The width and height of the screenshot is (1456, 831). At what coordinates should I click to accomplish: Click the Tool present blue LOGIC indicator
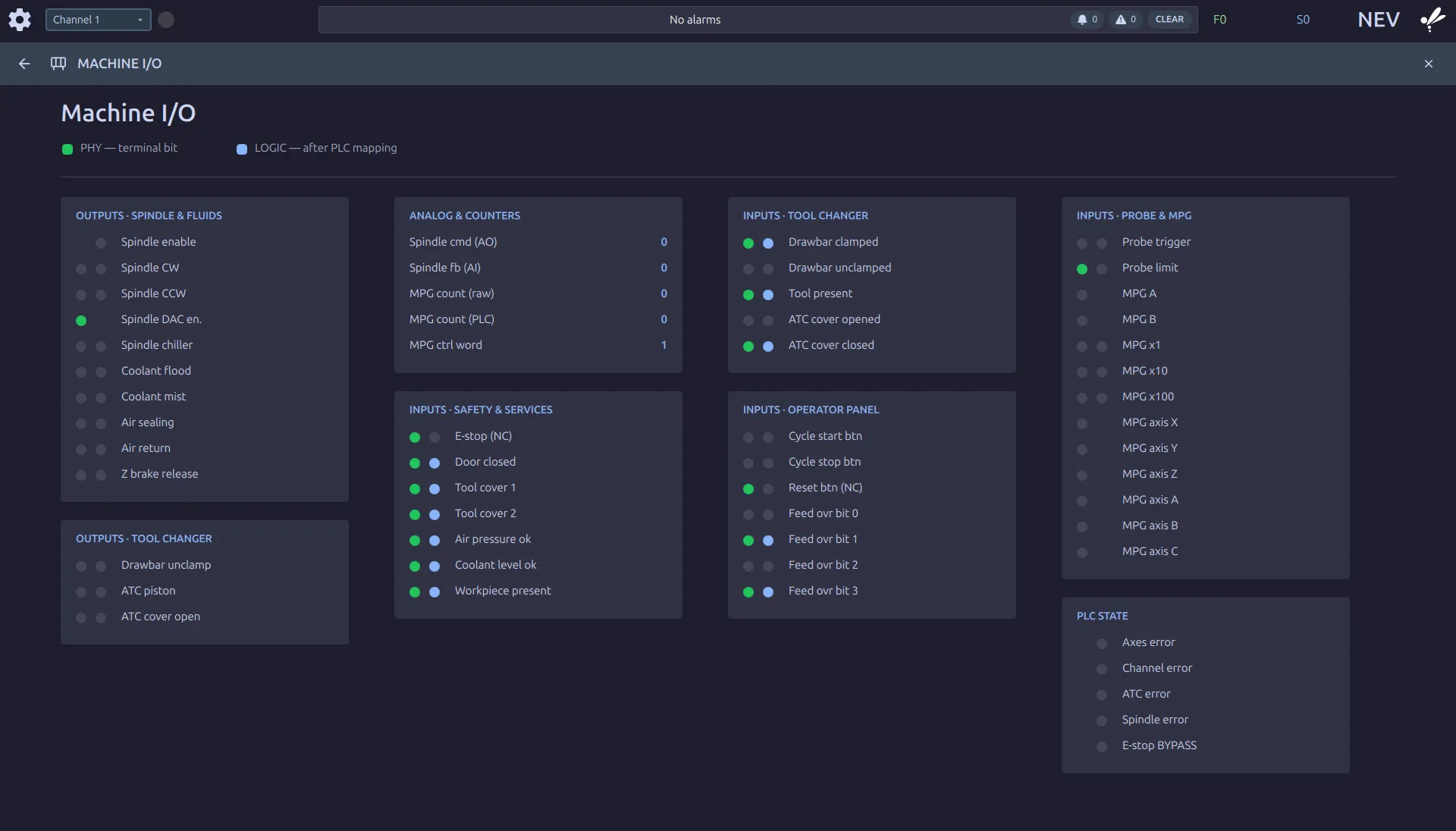(768, 295)
